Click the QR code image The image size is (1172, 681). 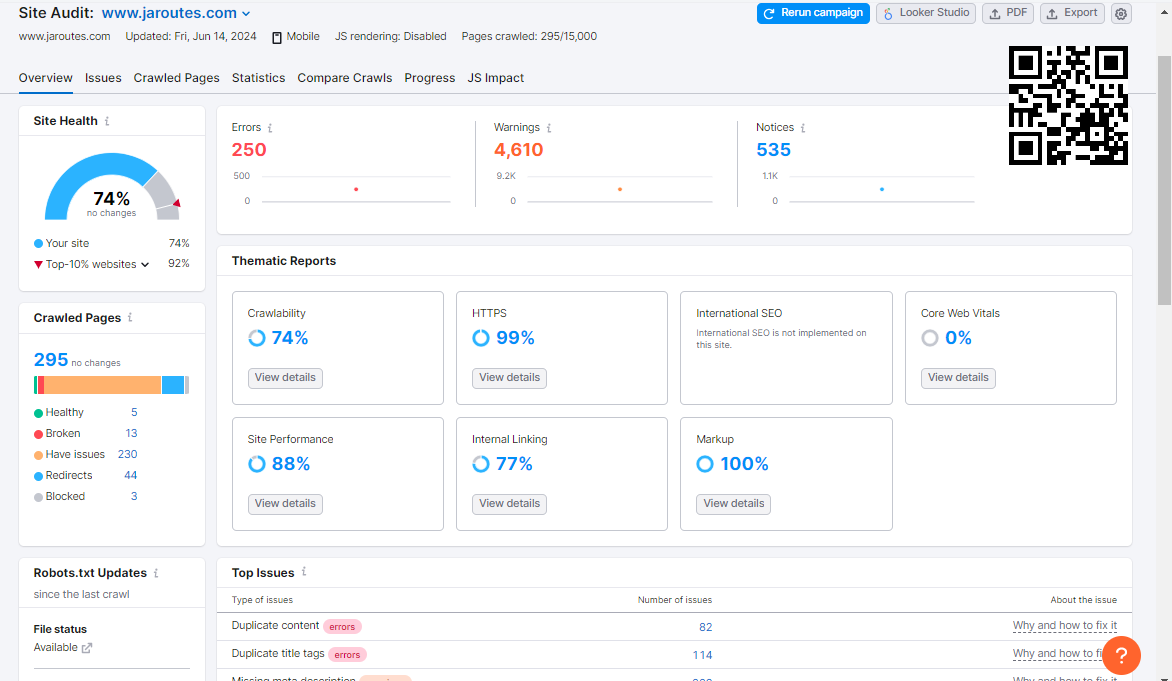pos(1068,105)
